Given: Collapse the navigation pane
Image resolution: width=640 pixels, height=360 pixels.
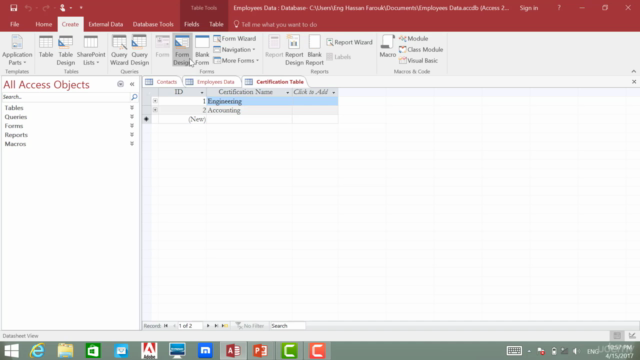Looking at the screenshot, I should 132,84.
